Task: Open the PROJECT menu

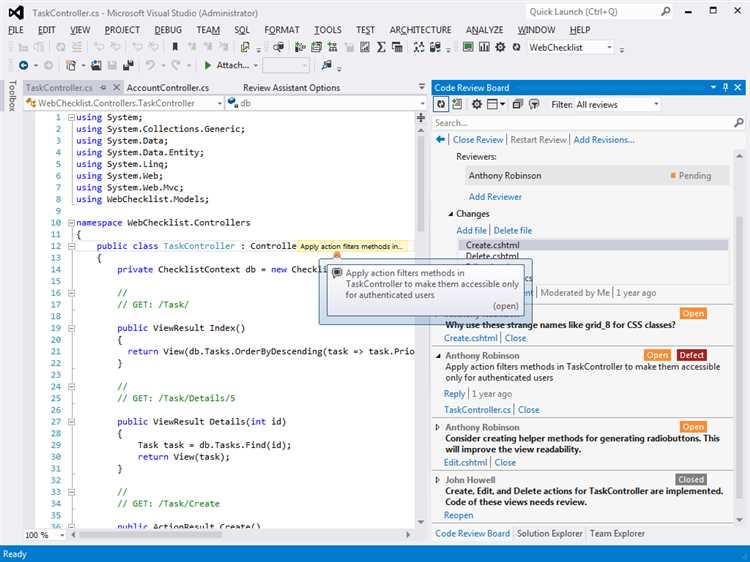Action: [122, 30]
